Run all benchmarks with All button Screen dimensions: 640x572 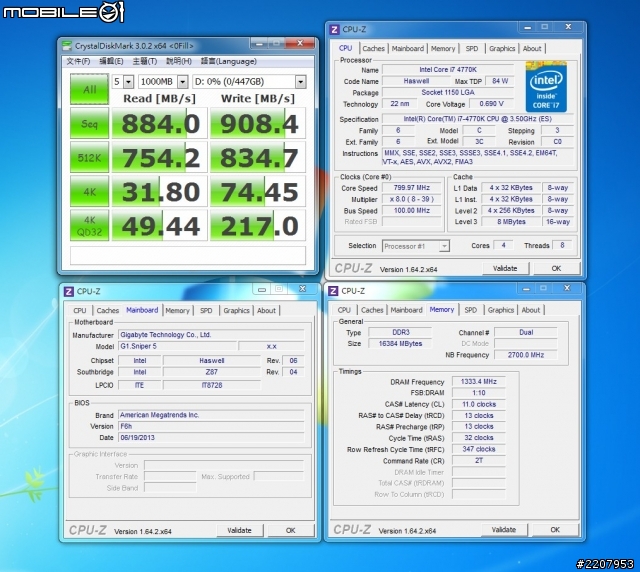click(89, 89)
